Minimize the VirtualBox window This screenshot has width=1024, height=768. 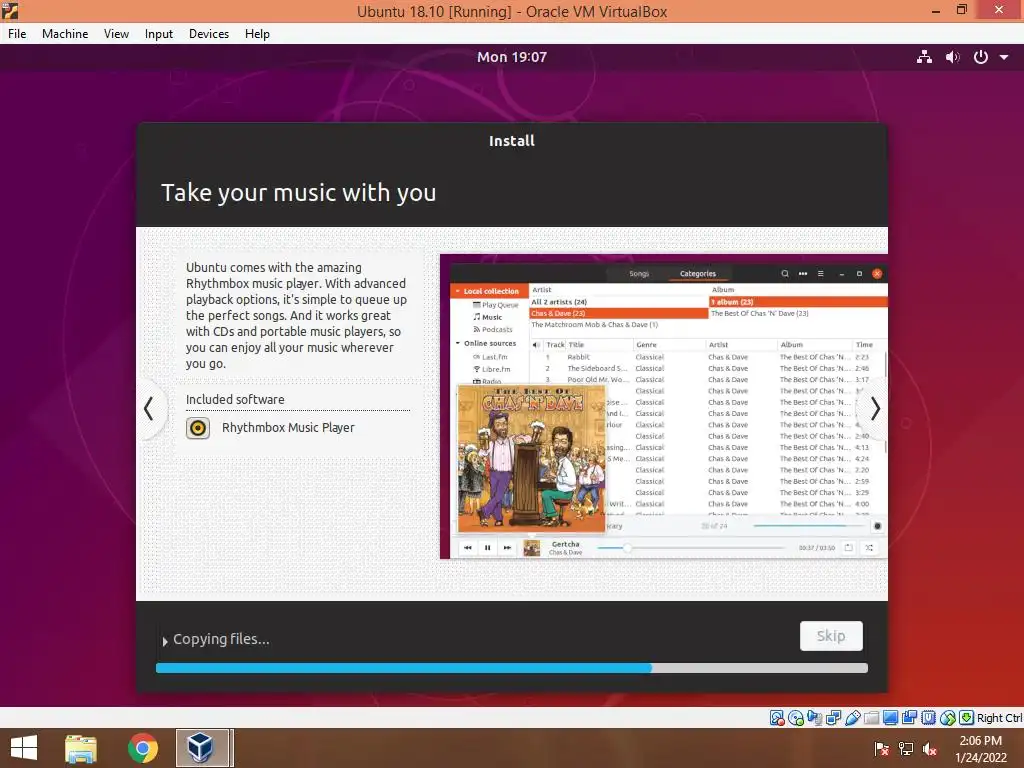click(x=936, y=10)
